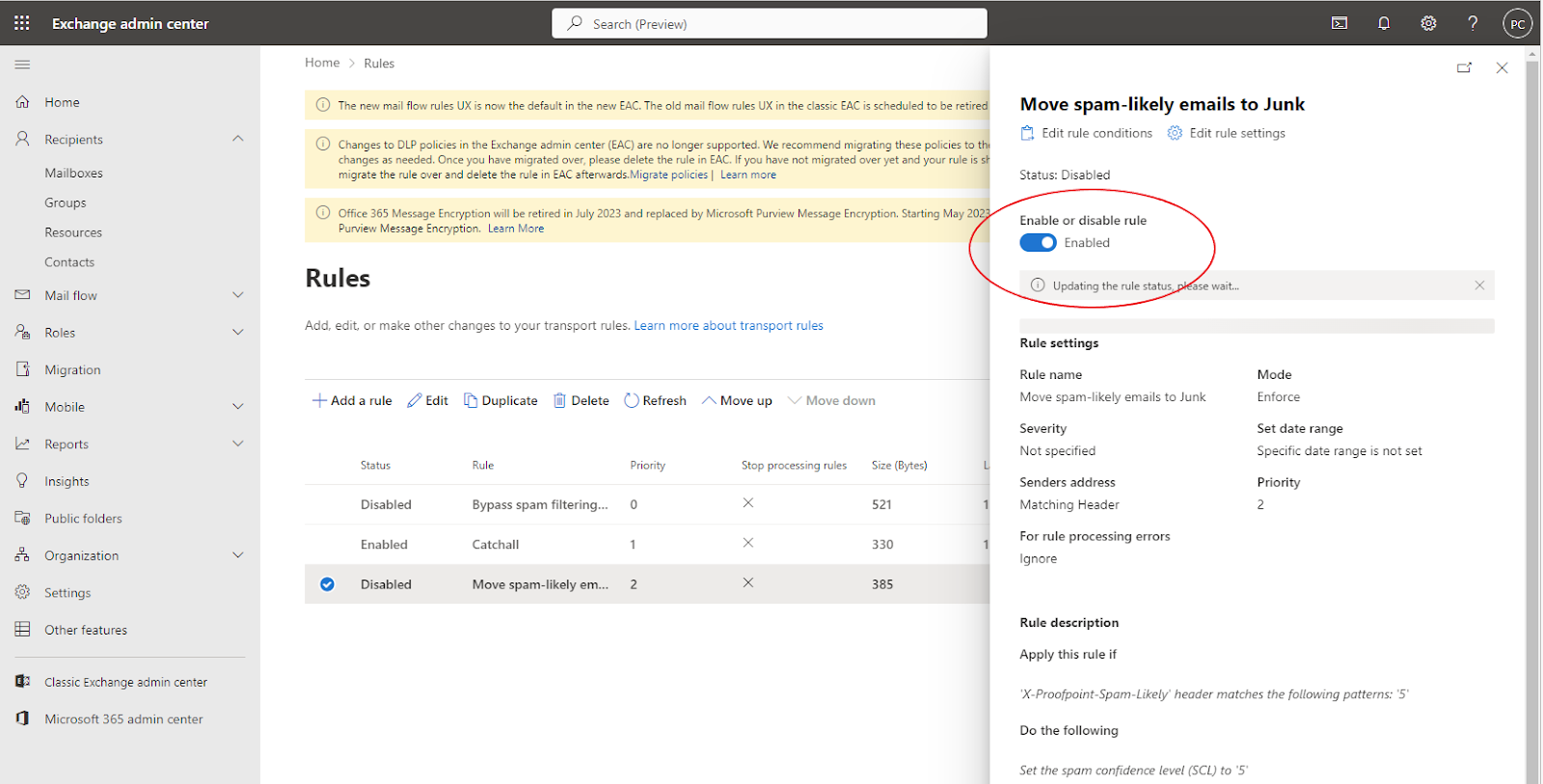
Task: Close the rule details panel
Action: (x=1502, y=68)
